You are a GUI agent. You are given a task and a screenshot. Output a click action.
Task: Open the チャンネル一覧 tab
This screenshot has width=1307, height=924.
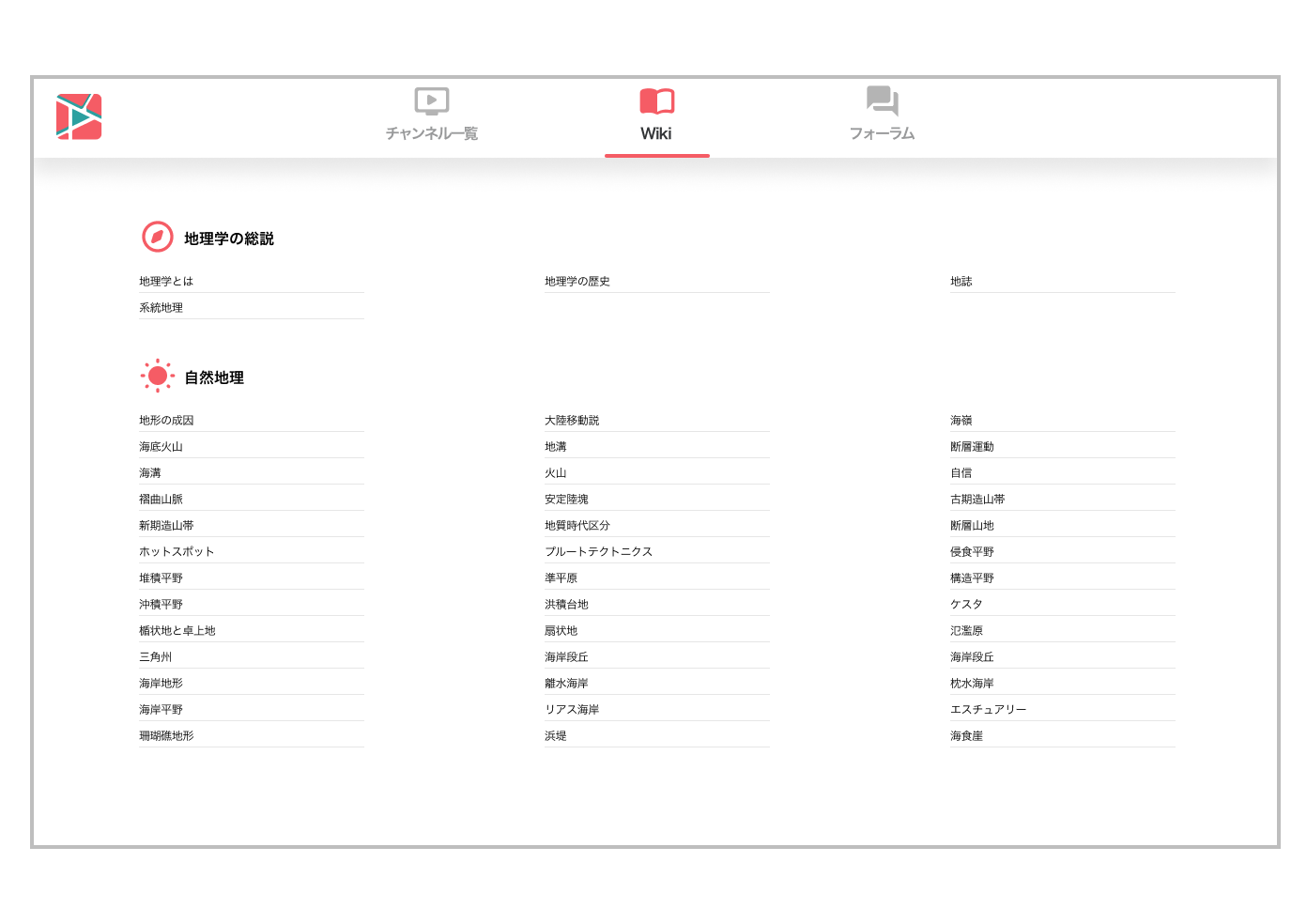[432, 115]
